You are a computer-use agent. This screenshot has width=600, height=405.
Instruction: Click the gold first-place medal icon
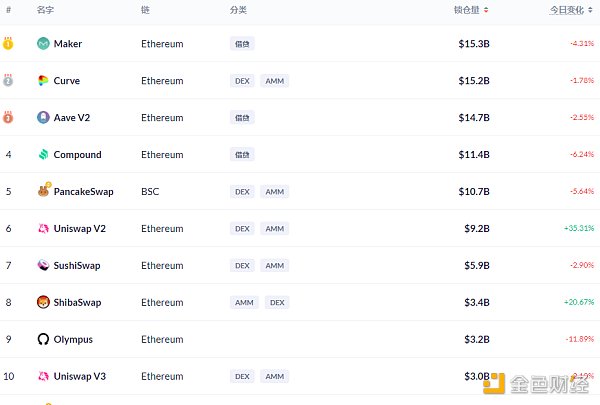(x=8, y=43)
